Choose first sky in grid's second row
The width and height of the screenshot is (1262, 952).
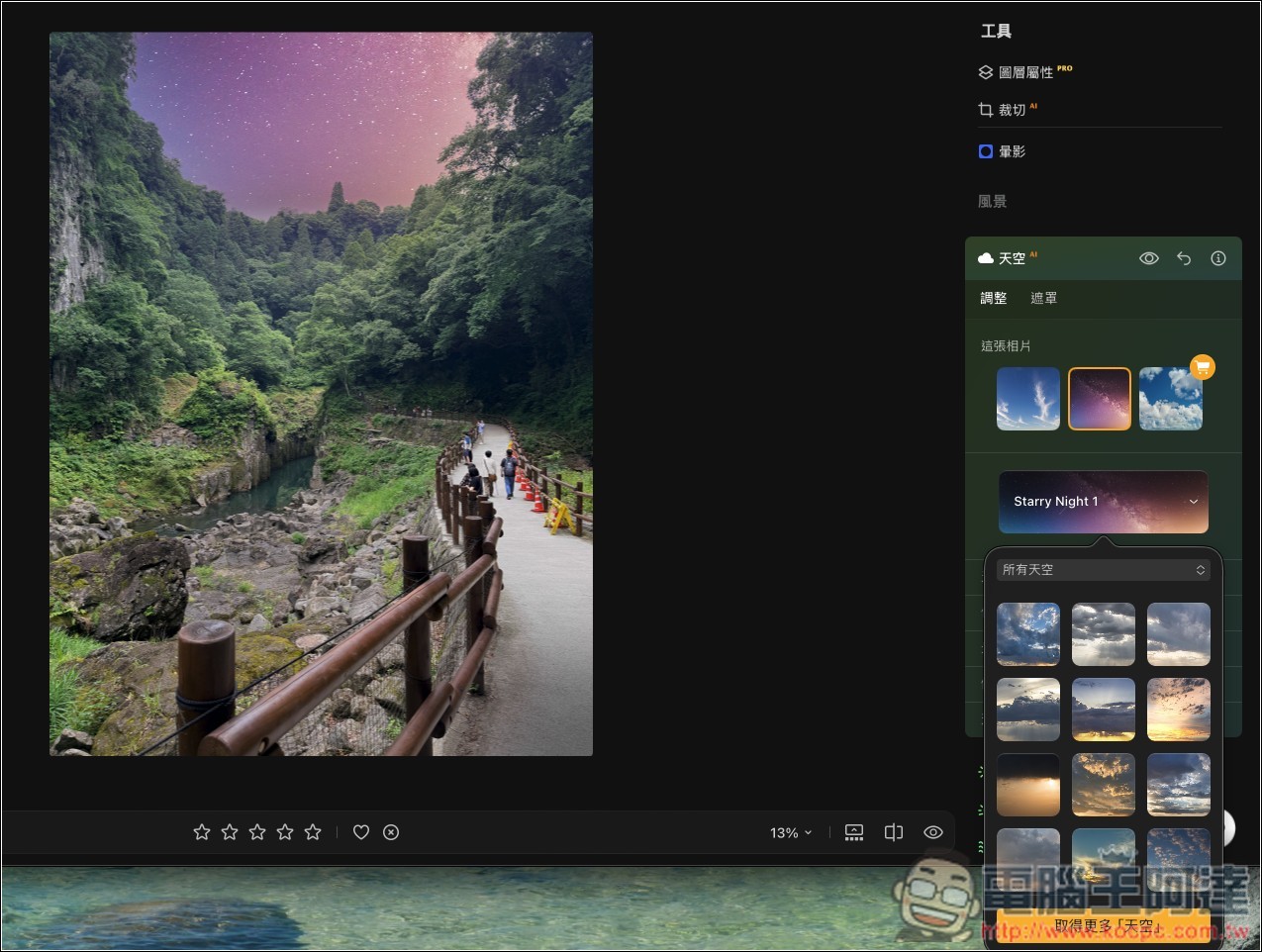click(x=1028, y=710)
